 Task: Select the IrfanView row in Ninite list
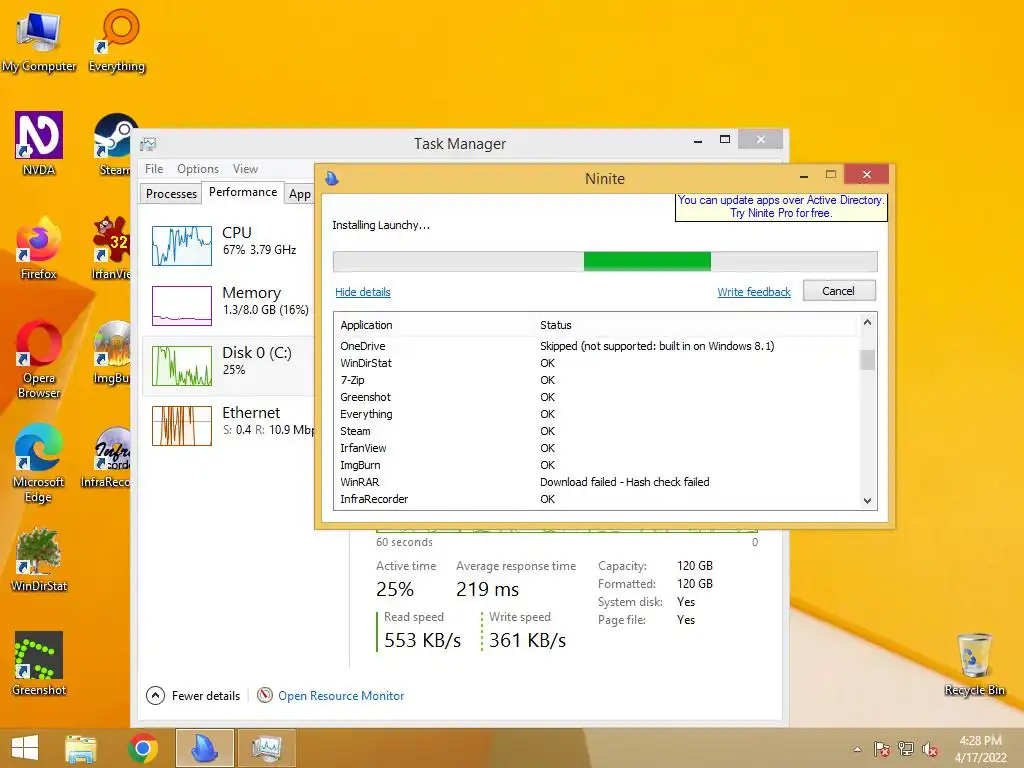597,448
